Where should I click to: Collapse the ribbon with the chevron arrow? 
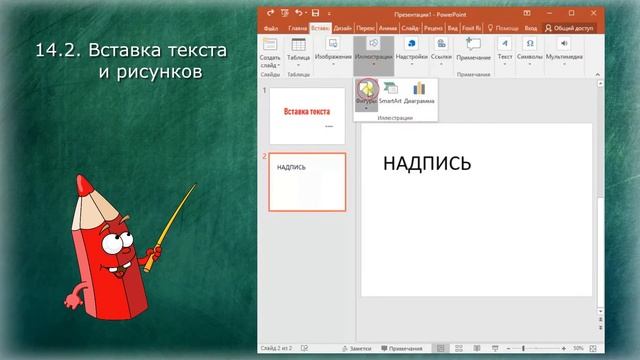click(598, 74)
